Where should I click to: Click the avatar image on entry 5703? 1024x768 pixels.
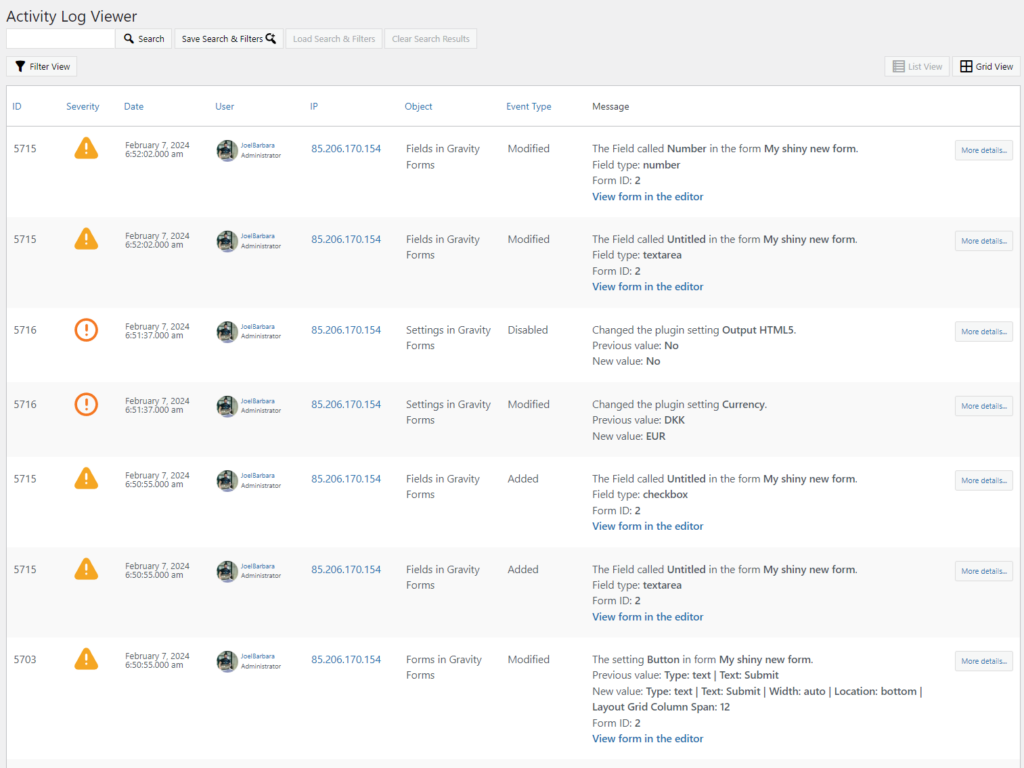pyautogui.click(x=228, y=661)
